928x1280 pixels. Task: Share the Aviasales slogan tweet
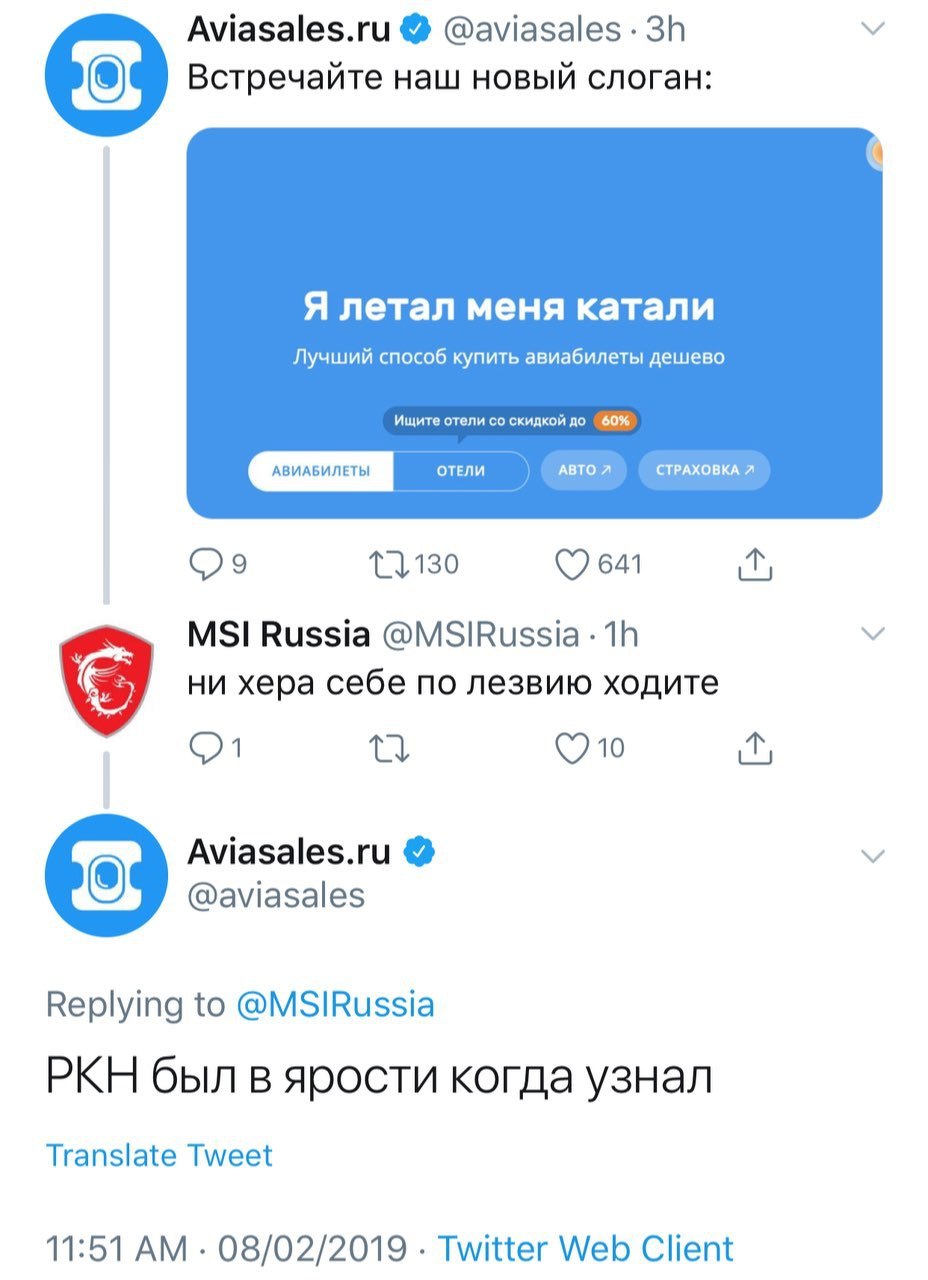[755, 566]
